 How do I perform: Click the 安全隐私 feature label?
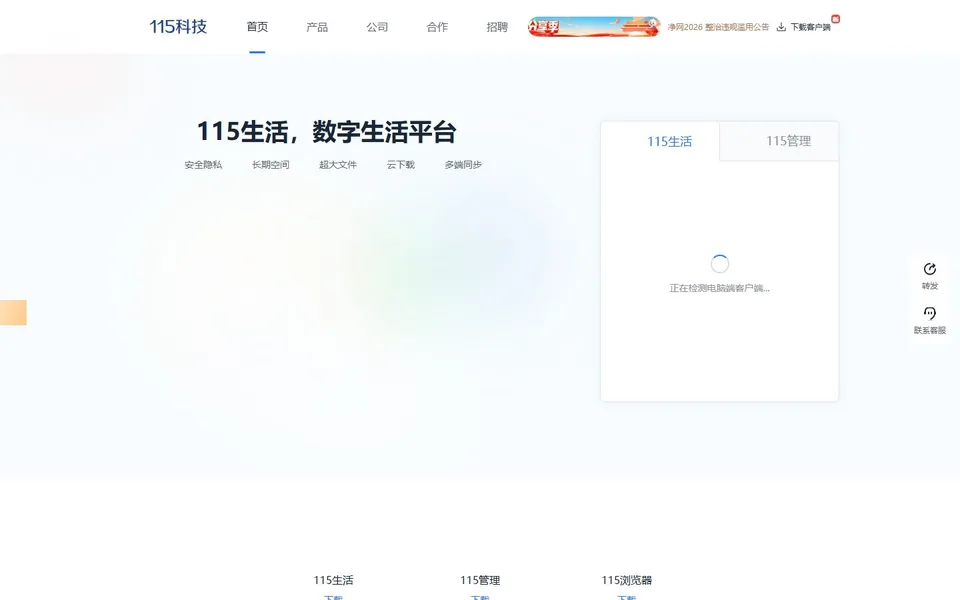(x=203, y=165)
